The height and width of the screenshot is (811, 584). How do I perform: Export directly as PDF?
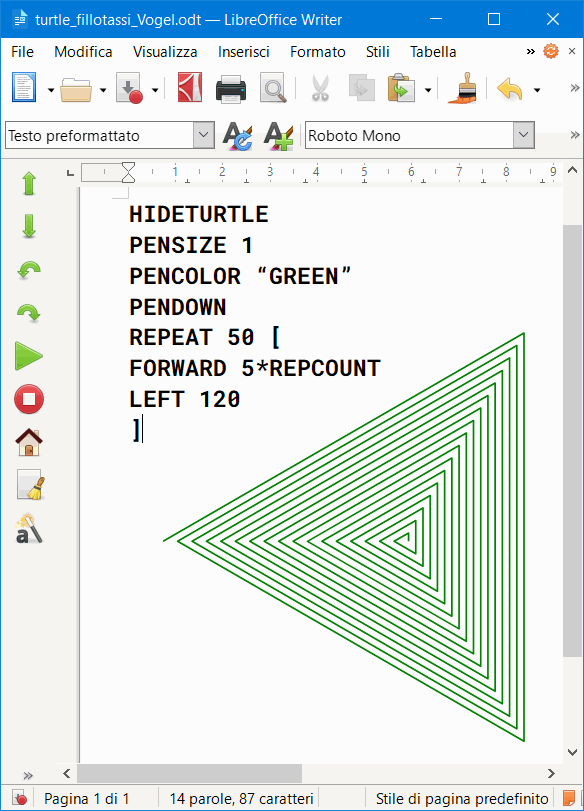coord(190,88)
